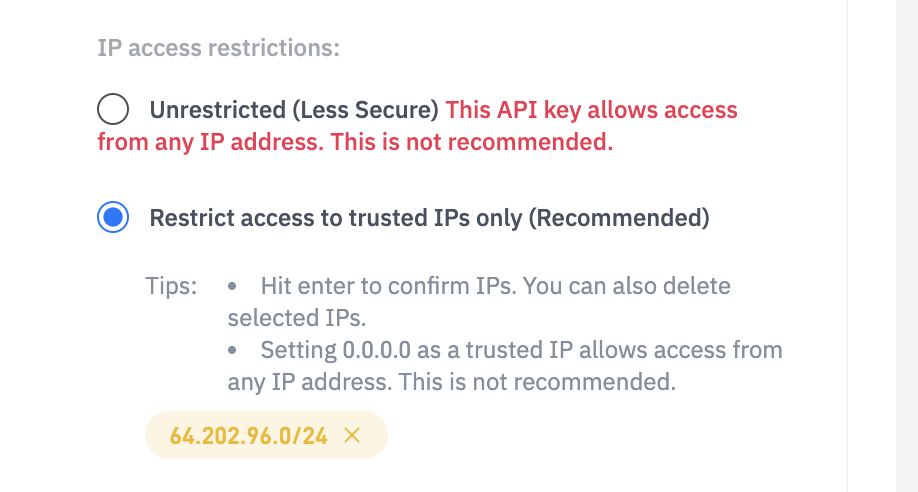This screenshot has height=492, width=918.
Task: Click the 64.202.96.0/24 IP chip
Action: click(248, 436)
